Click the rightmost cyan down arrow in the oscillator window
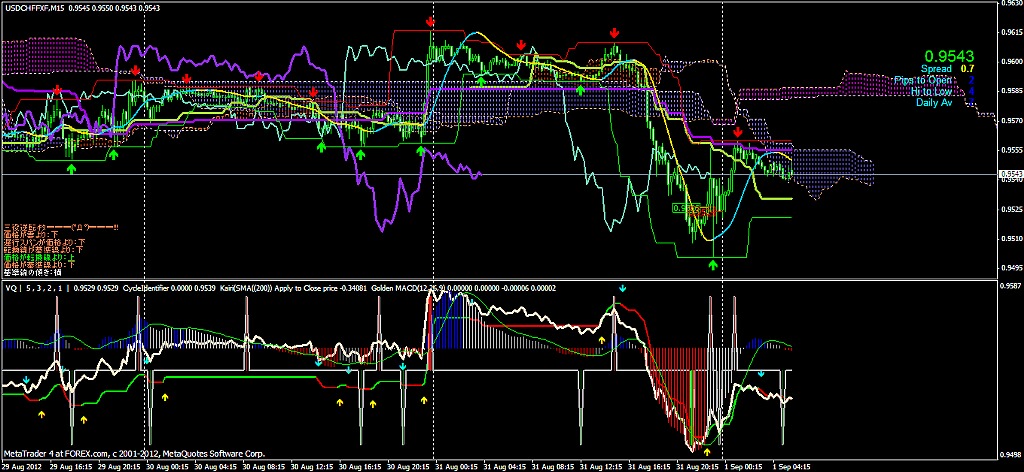 761,374
